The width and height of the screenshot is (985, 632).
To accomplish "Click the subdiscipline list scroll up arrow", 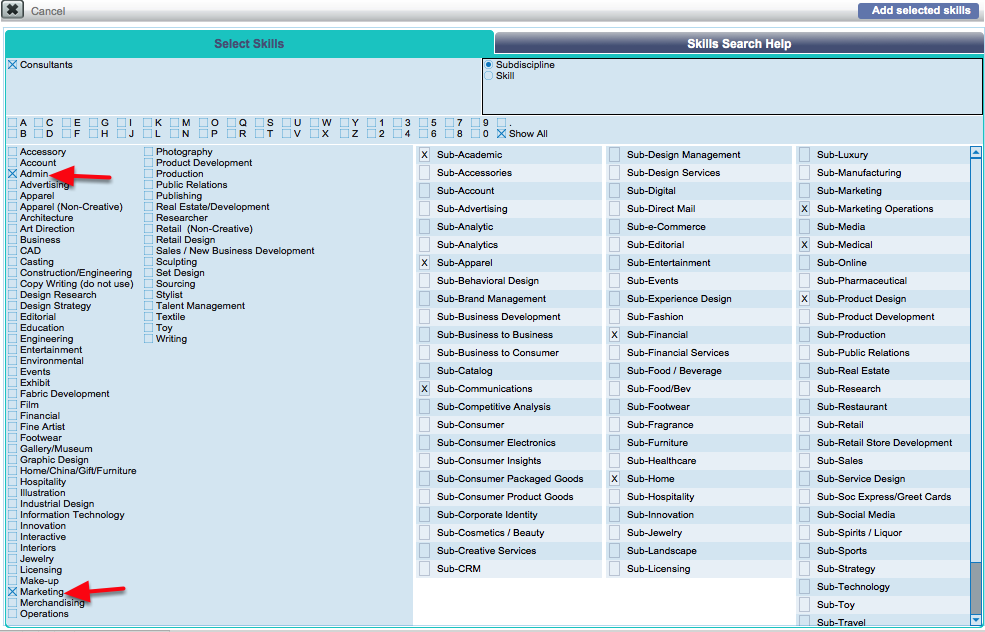I will click(x=976, y=151).
